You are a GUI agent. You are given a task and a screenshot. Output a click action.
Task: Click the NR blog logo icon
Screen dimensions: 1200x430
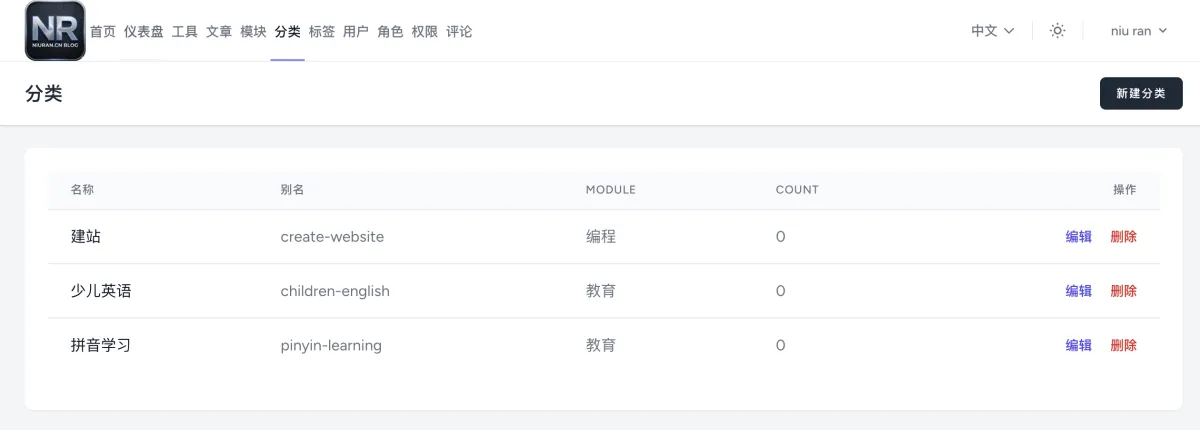pyautogui.click(x=55, y=31)
